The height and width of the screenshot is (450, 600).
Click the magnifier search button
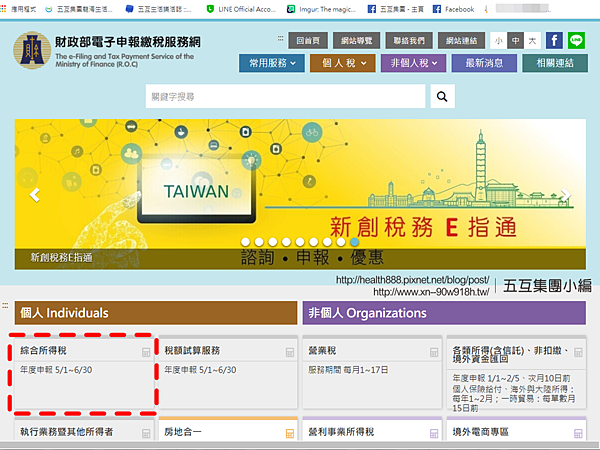pyautogui.click(x=442, y=96)
